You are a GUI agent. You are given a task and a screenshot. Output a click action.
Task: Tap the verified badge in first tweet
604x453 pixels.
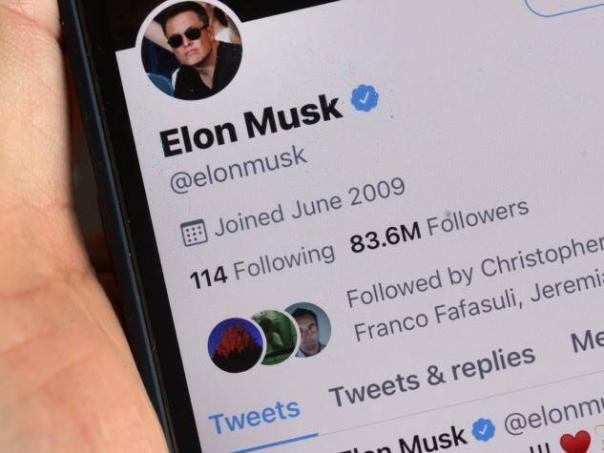click(x=483, y=430)
